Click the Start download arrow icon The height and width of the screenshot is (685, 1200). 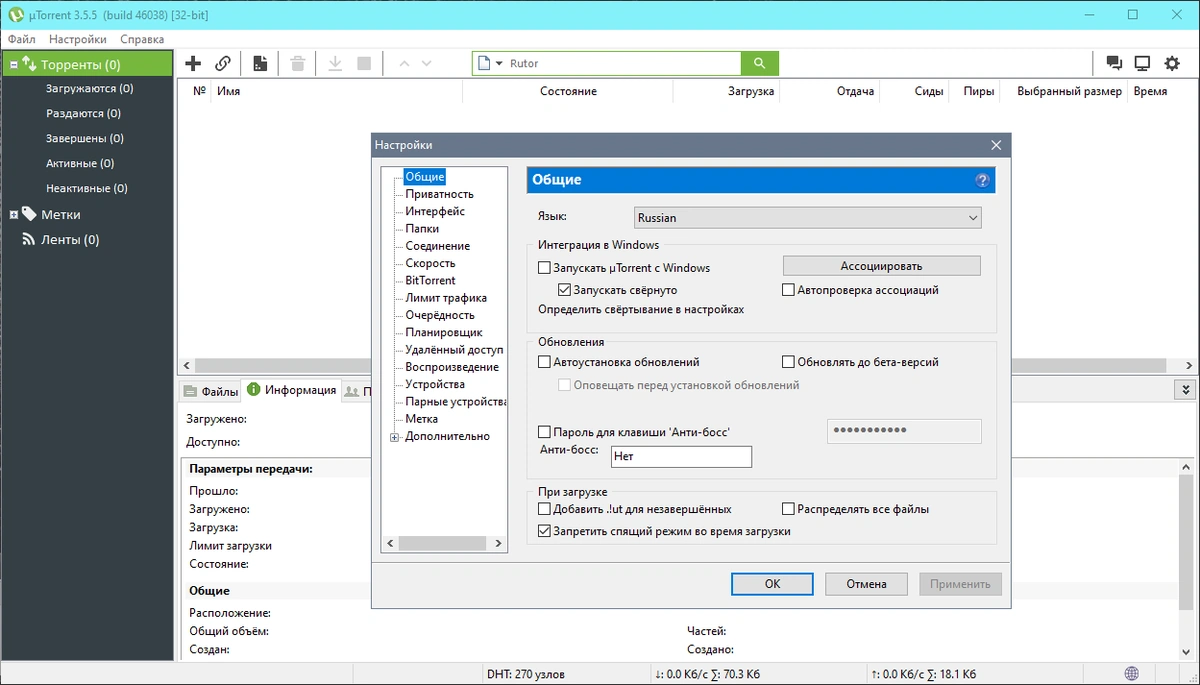tap(335, 63)
